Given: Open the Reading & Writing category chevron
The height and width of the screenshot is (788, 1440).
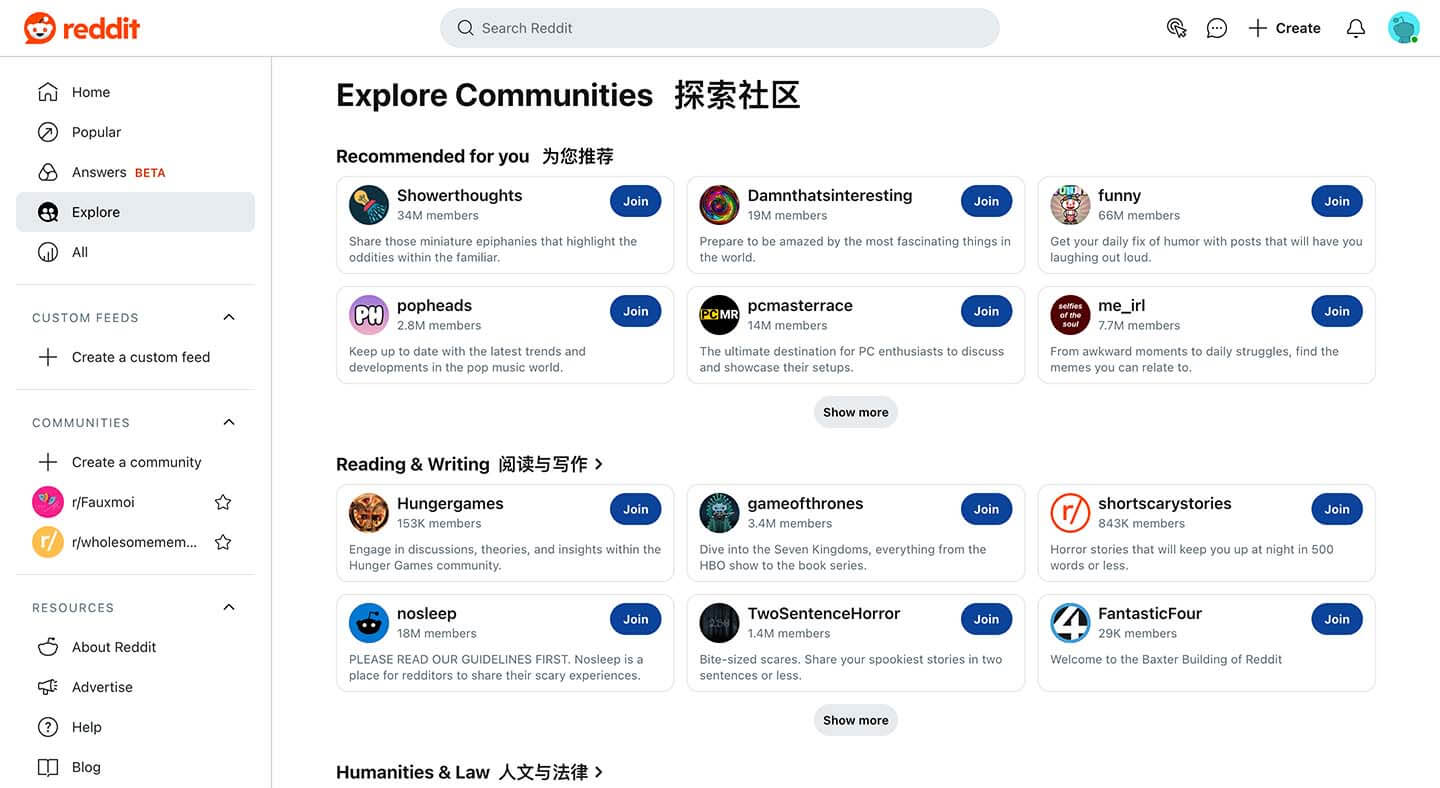Looking at the screenshot, I should click(599, 464).
